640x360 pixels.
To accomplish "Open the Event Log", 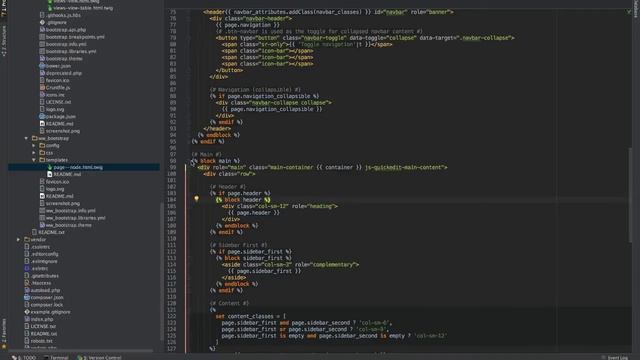I will 615,358.
